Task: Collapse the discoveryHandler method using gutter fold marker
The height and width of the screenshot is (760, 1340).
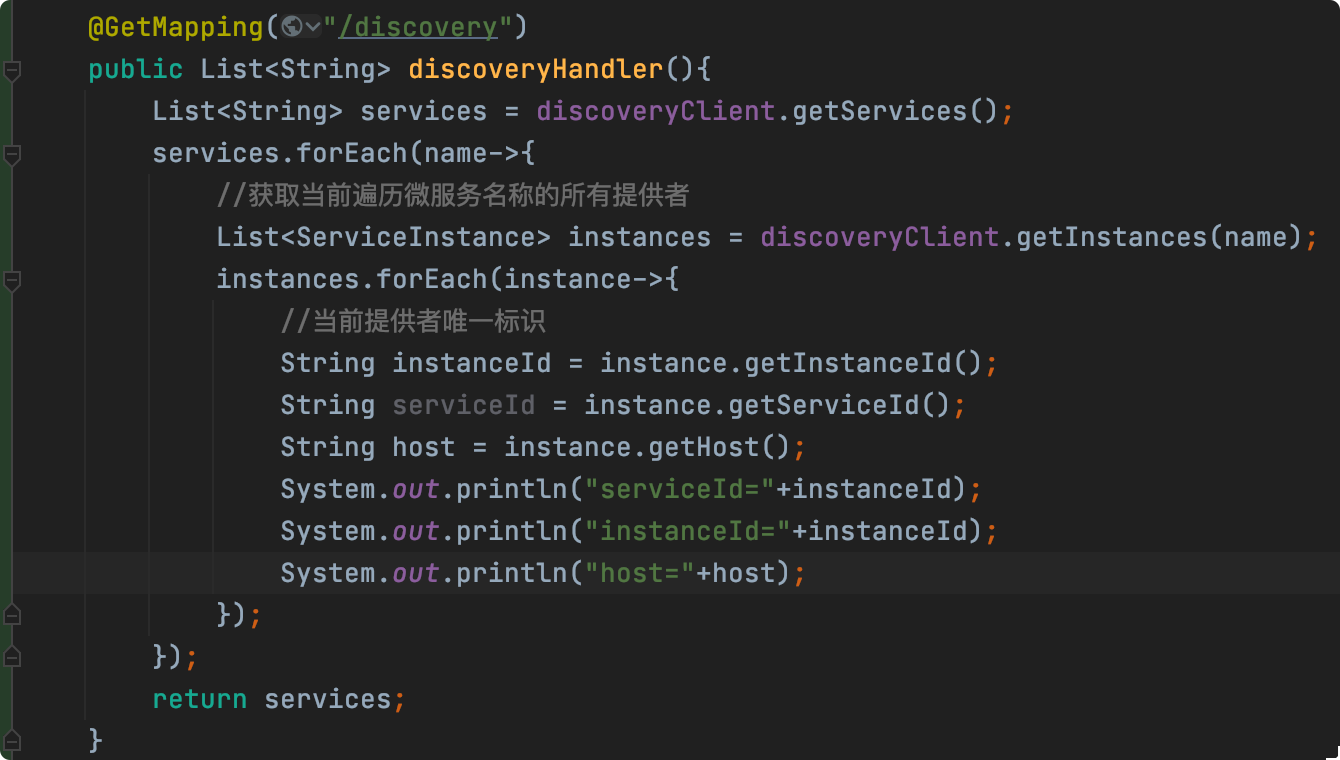Action: 11,71
